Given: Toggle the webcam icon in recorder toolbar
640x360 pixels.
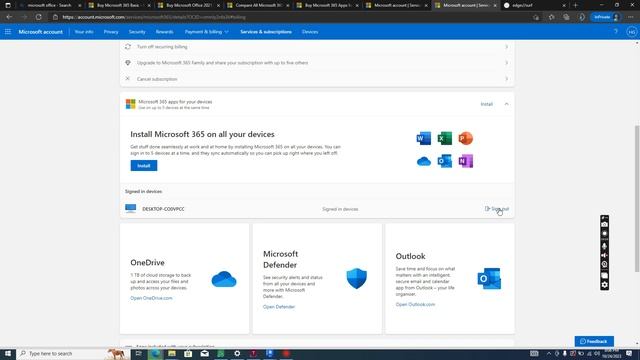Looking at the screenshot, I should [x=604, y=264].
